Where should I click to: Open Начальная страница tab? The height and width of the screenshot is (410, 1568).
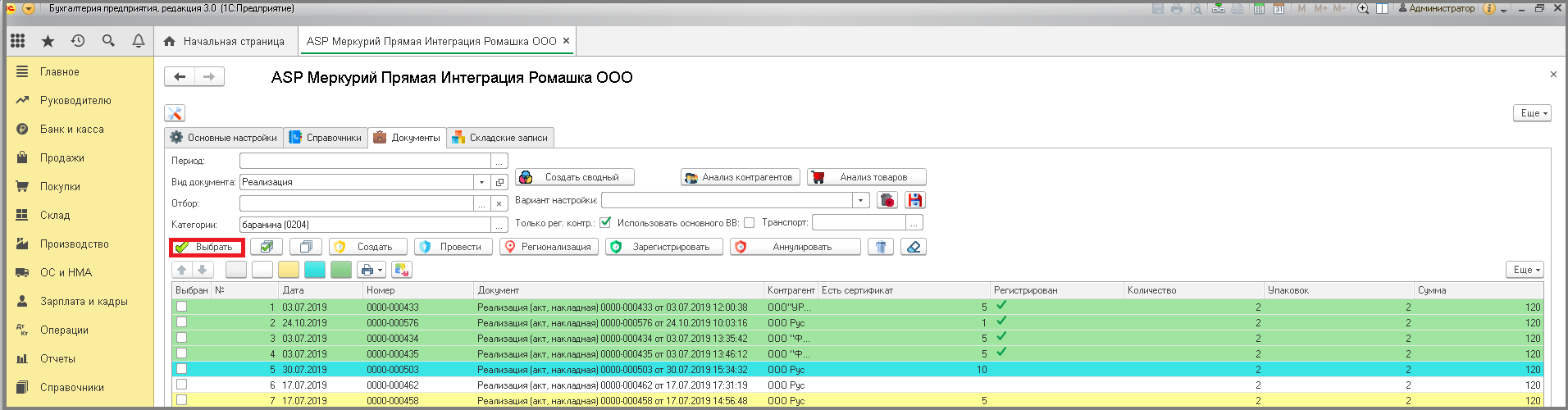click(x=225, y=41)
